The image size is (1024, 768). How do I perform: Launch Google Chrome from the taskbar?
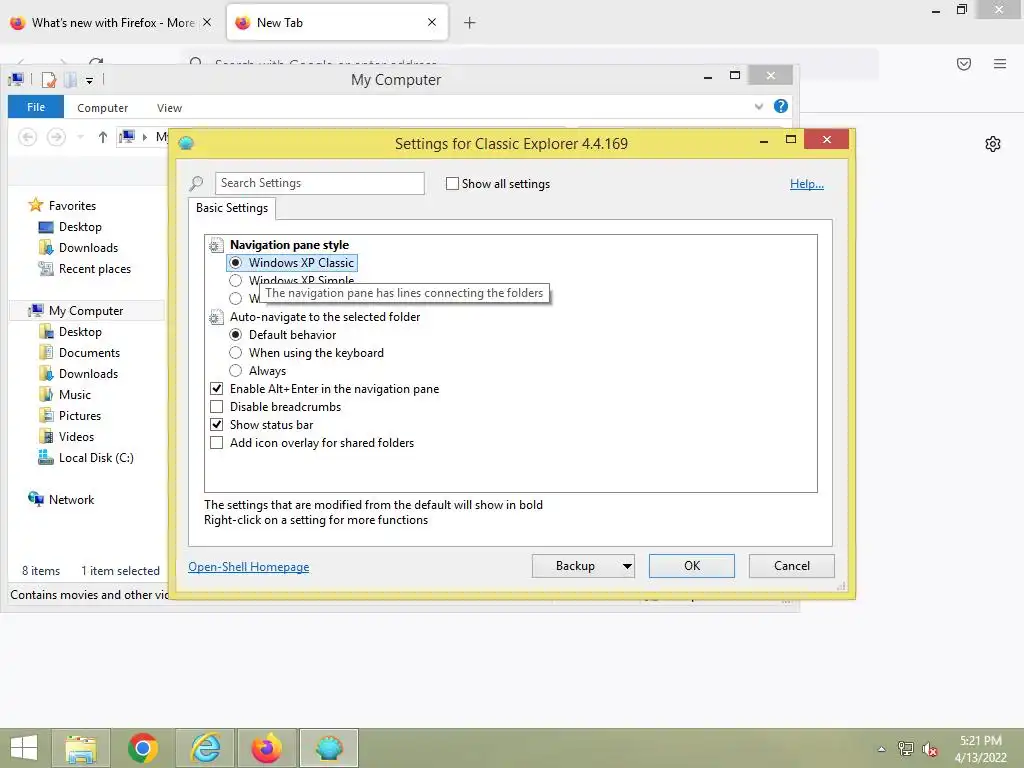[143, 748]
